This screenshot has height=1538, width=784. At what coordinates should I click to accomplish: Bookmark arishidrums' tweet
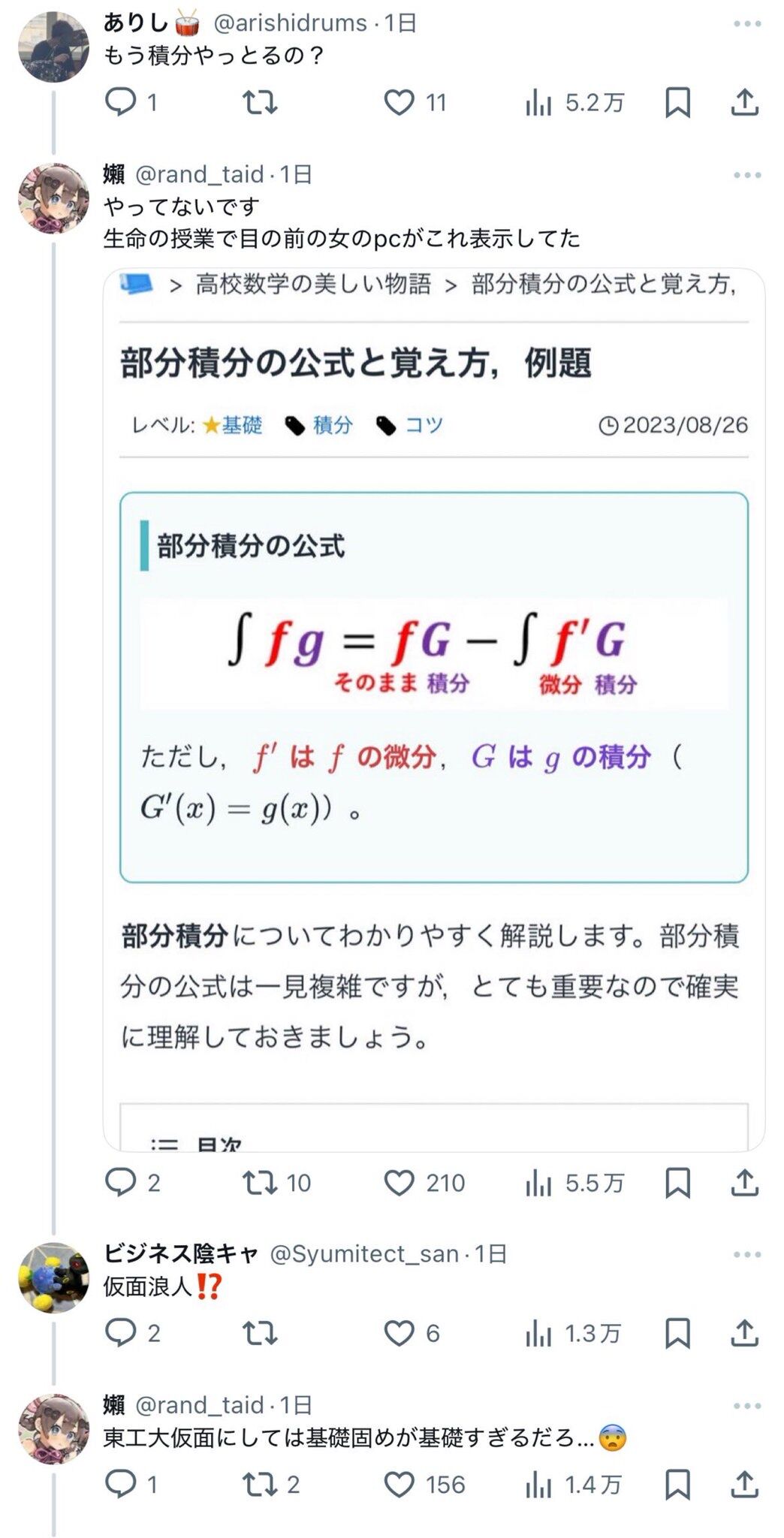tap(677, 102)
